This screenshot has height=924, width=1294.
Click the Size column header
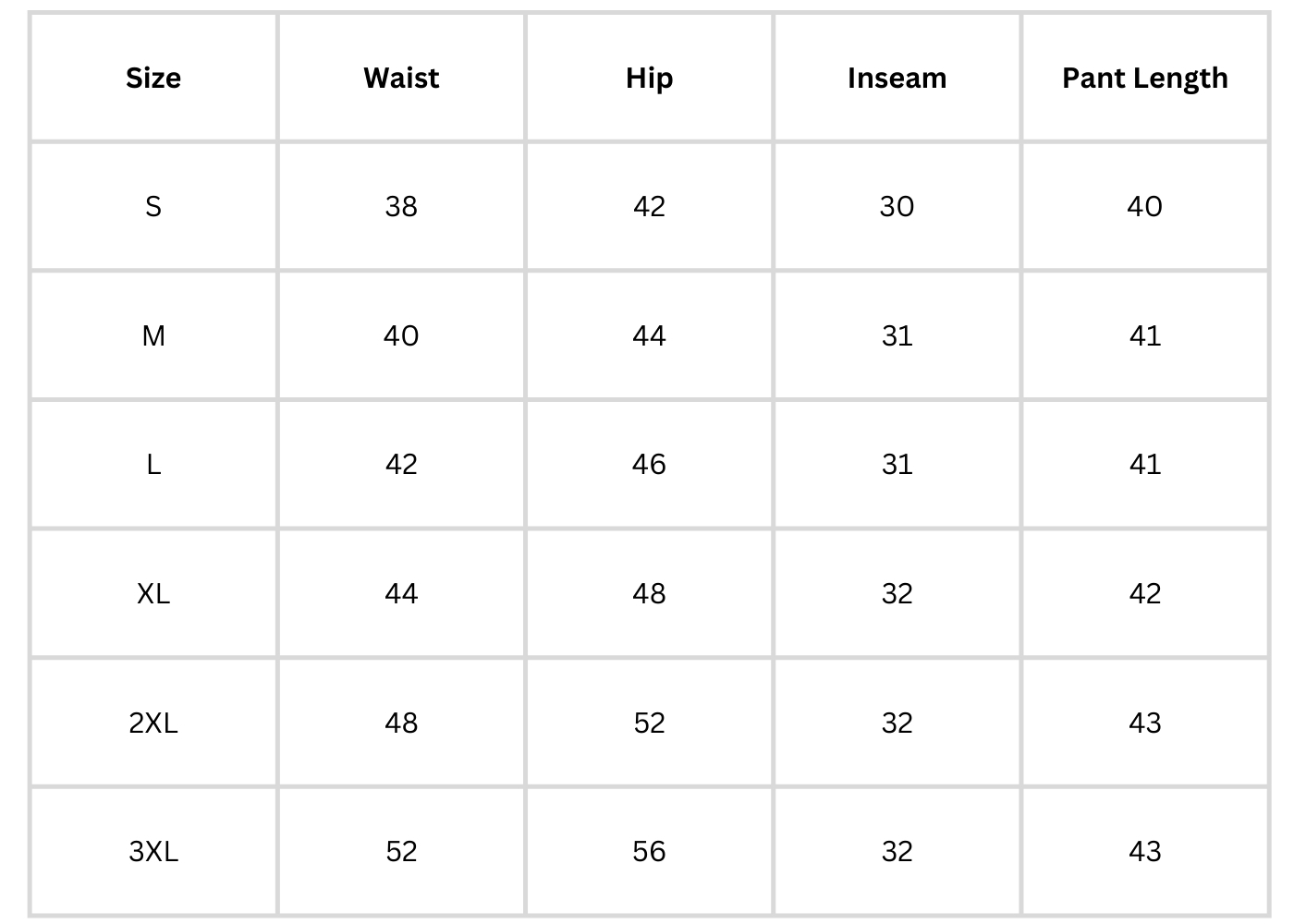153,78
